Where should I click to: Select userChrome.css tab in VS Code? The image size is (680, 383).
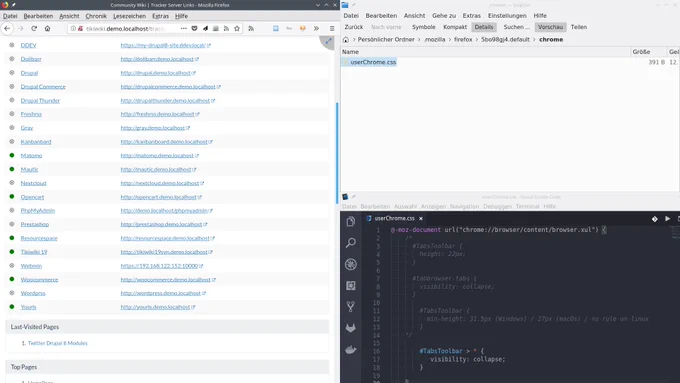394,219
